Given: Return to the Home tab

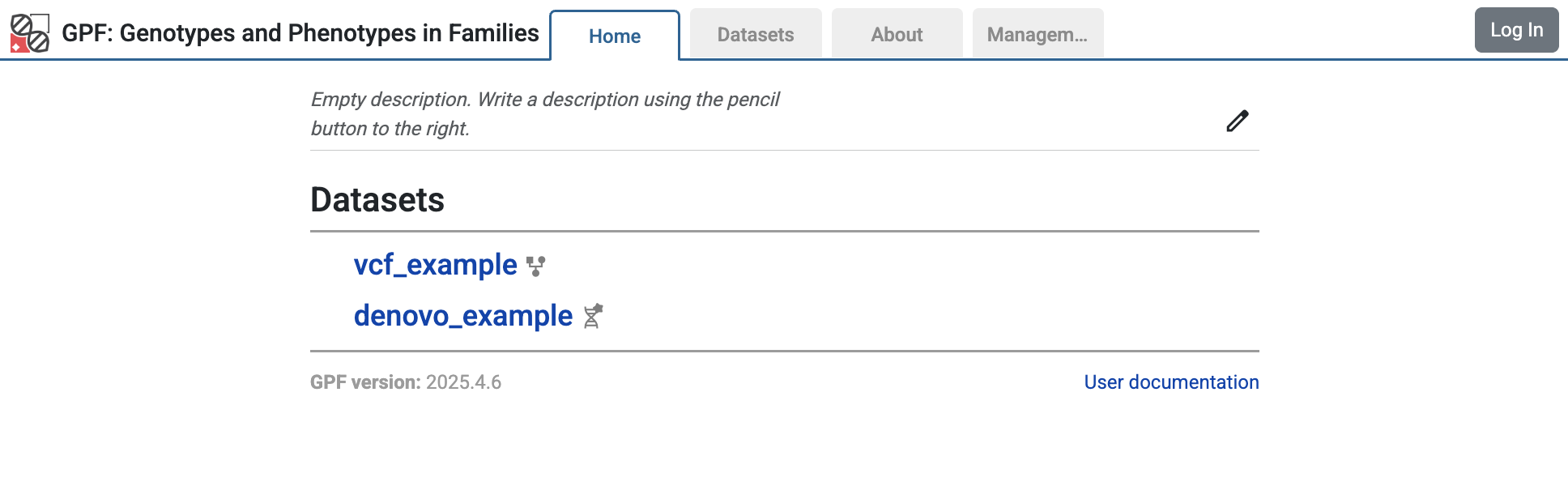Looking at the screenshot, I should pos(614,36).
